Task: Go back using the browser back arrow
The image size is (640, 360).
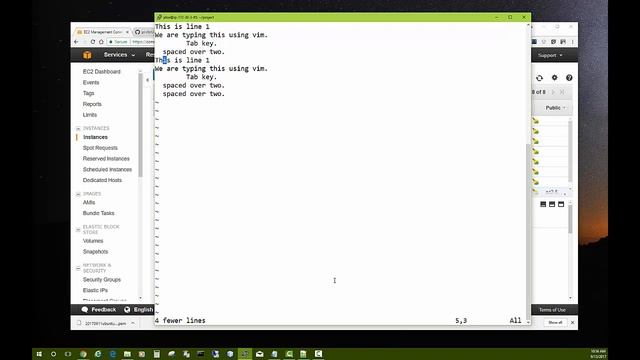Action: tap(76, 42)
